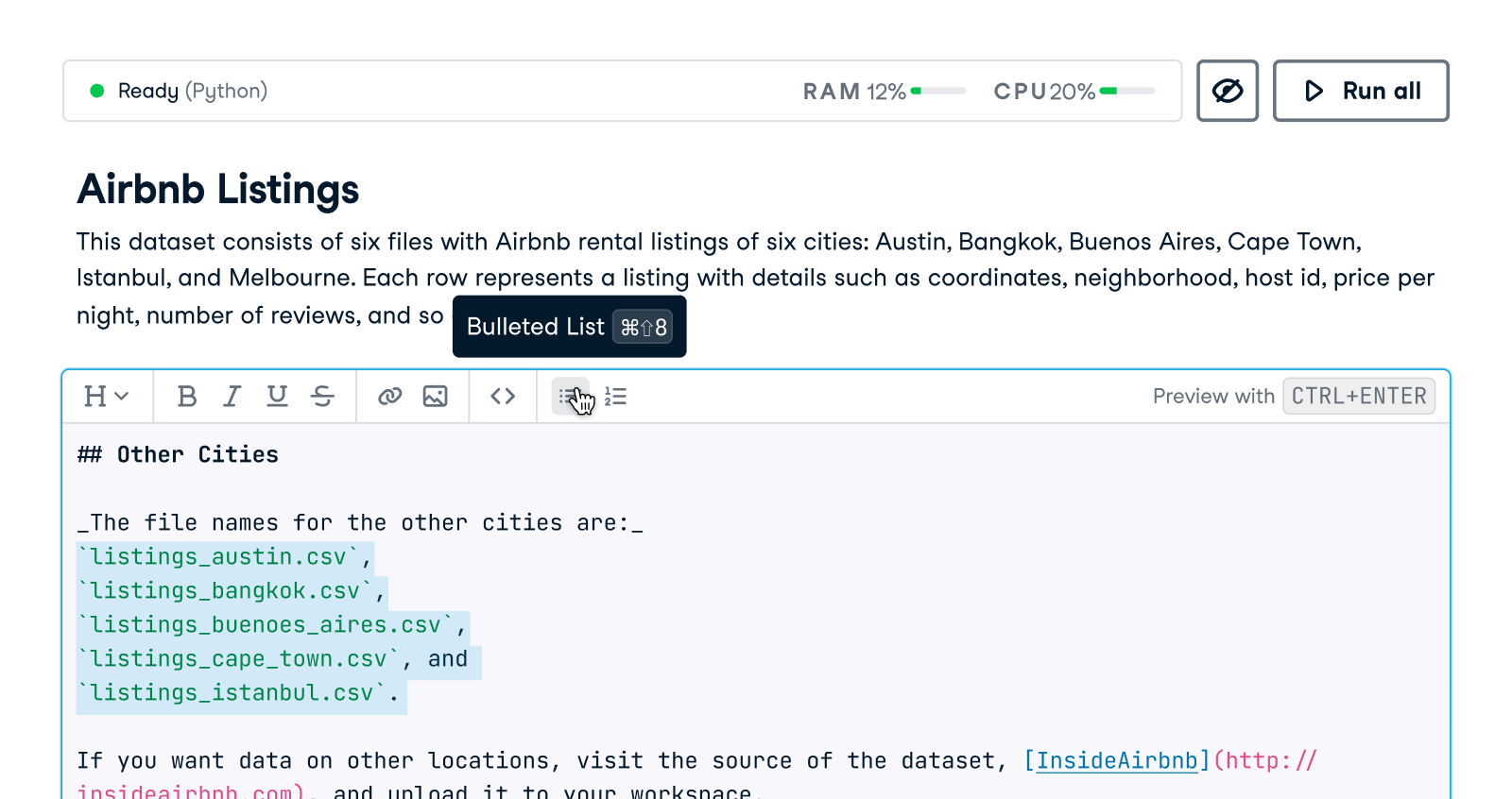Image resolution: width=1512 pixels, height=799 pixels.
Task: Click the 'The file names for' italic line
Action: 360,523
